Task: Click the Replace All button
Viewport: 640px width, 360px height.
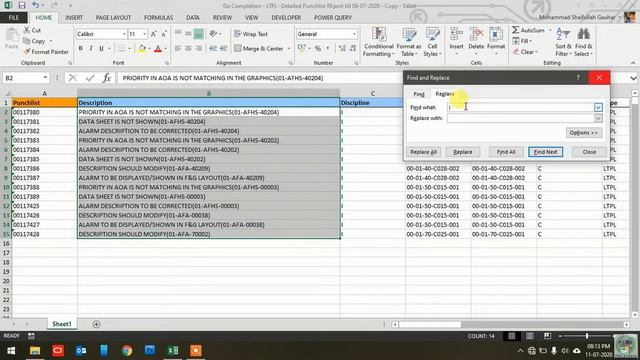Action: click(423, 152)
